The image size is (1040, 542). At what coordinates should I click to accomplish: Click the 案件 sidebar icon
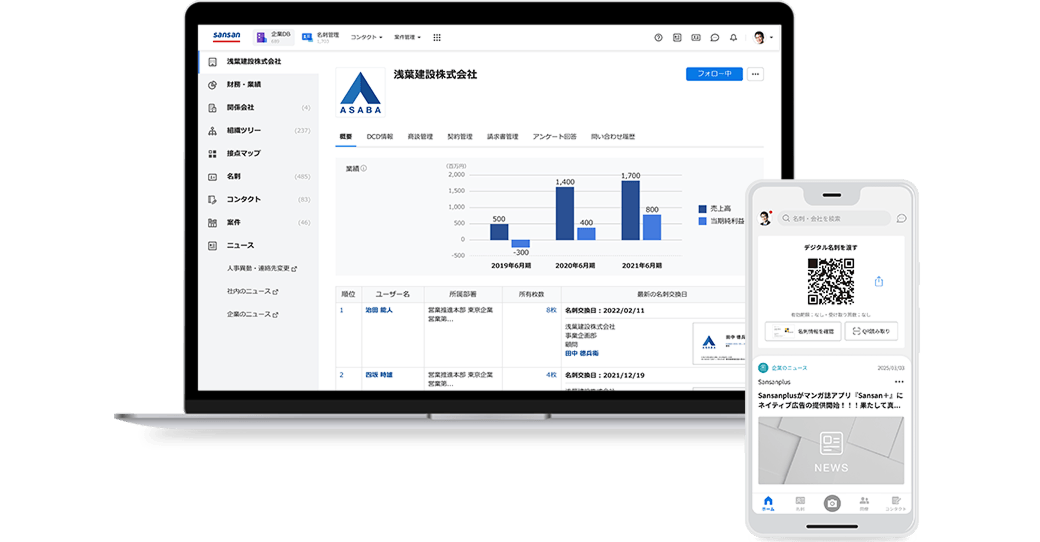tap(212, 222)
